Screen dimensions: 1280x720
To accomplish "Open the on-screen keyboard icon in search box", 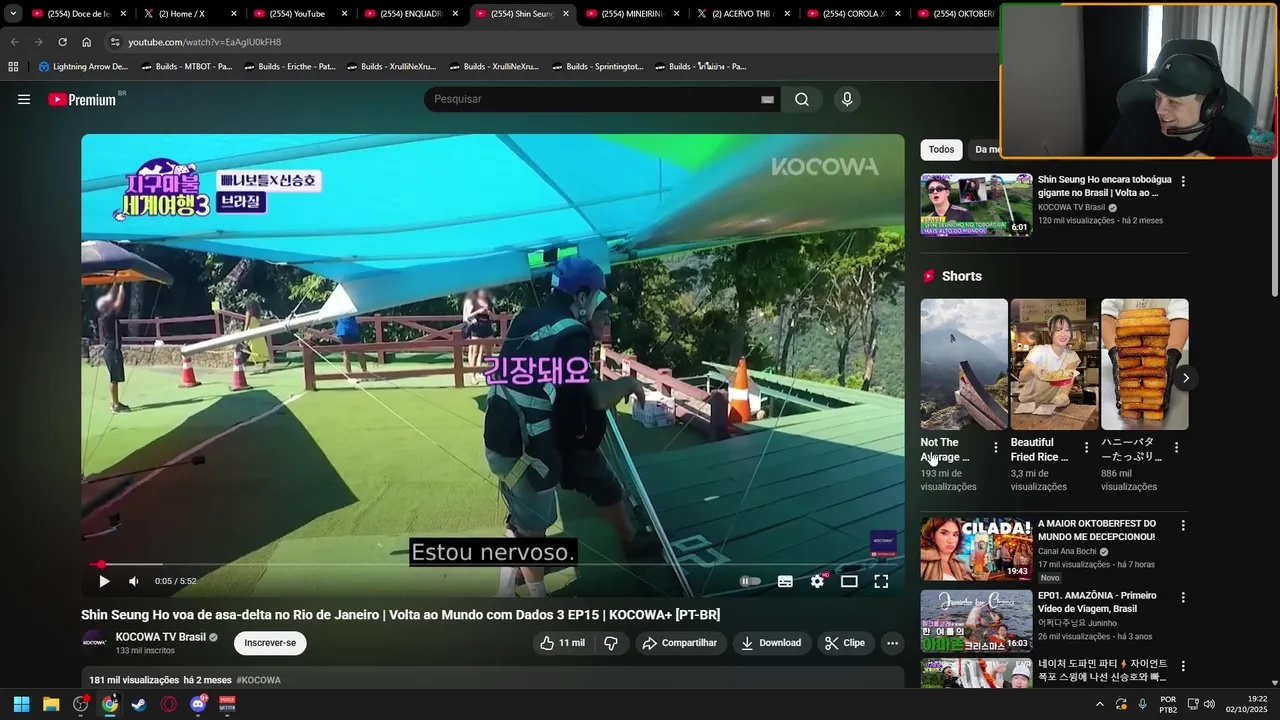I will pos(767,99).
